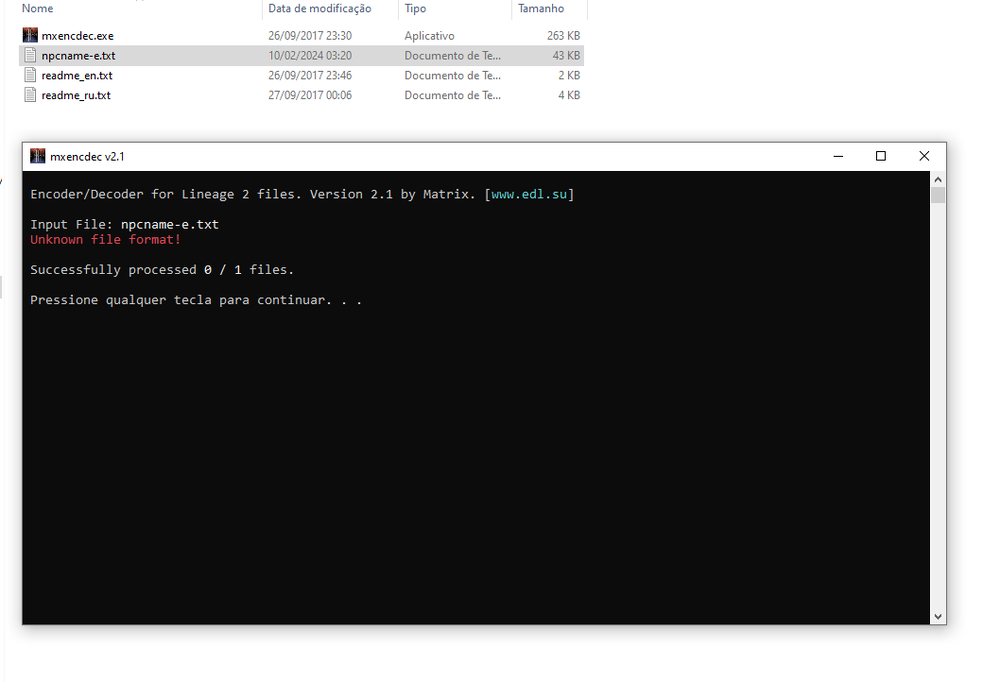Sort files by the Nome column header

(x=38, y=8)
